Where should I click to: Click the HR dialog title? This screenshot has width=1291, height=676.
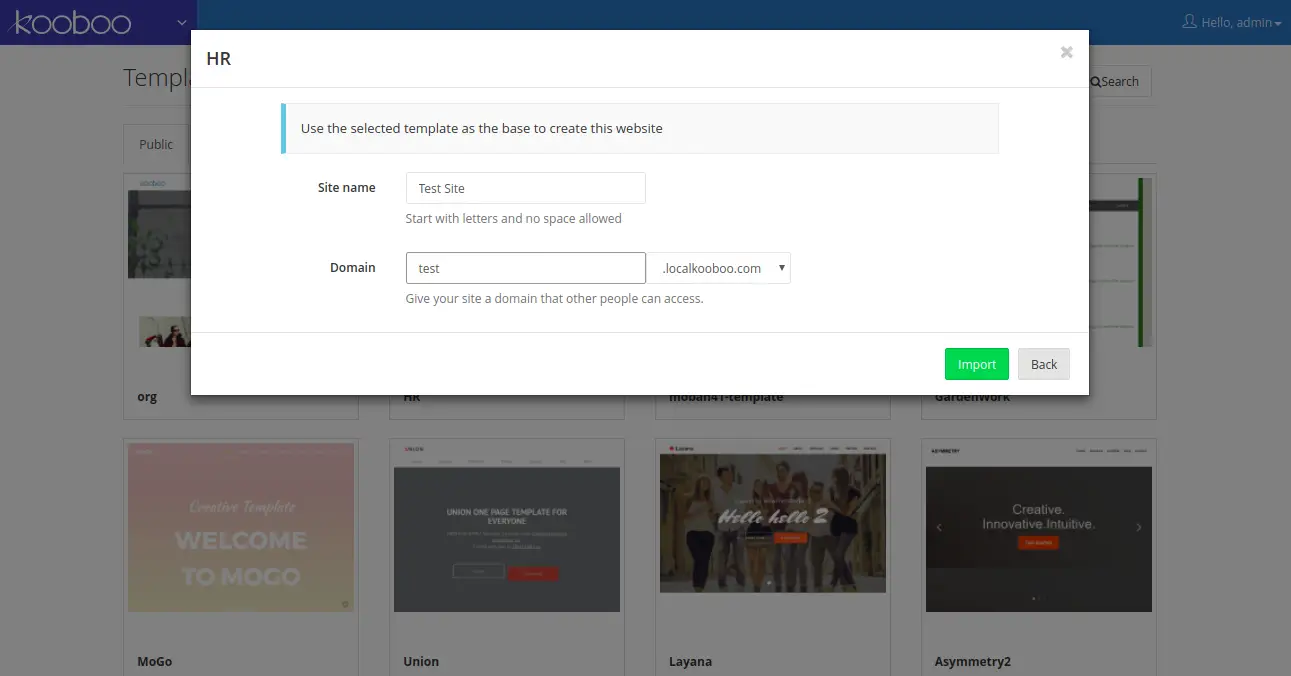(x=218, y=59)
